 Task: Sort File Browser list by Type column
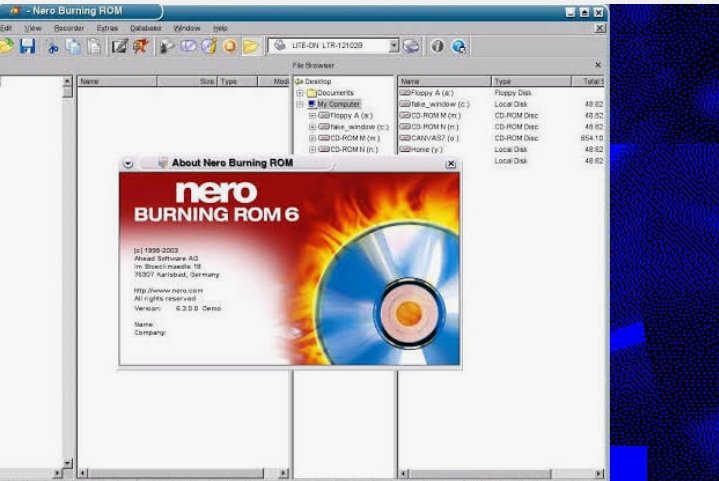(531, 81)
